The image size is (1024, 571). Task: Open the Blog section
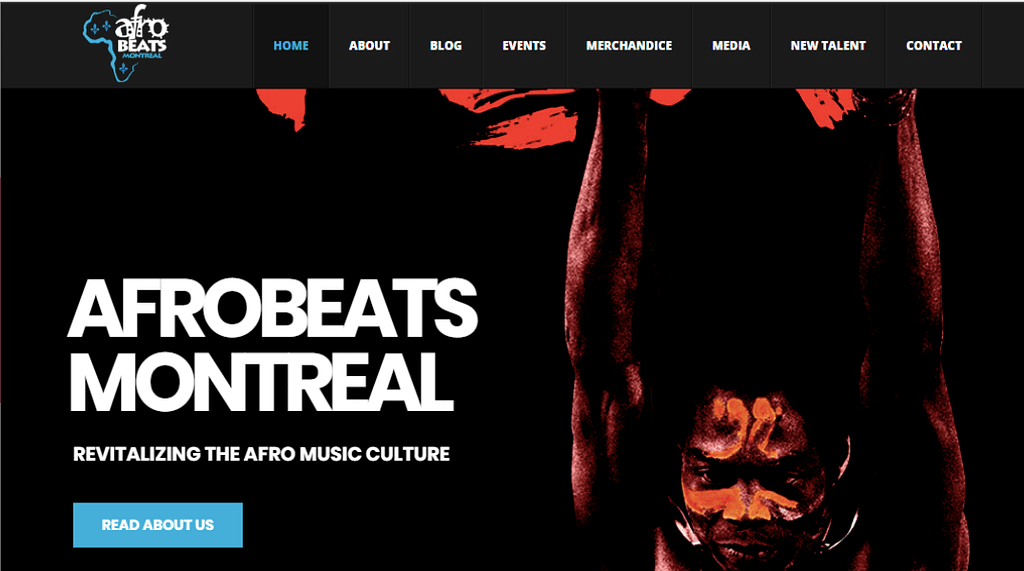click(445, 46)
